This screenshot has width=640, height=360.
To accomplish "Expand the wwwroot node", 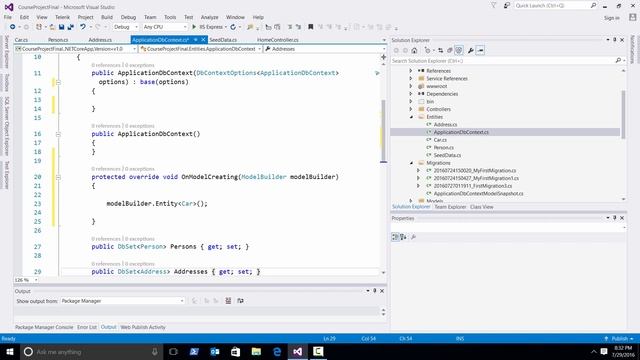I will [411, 87].
